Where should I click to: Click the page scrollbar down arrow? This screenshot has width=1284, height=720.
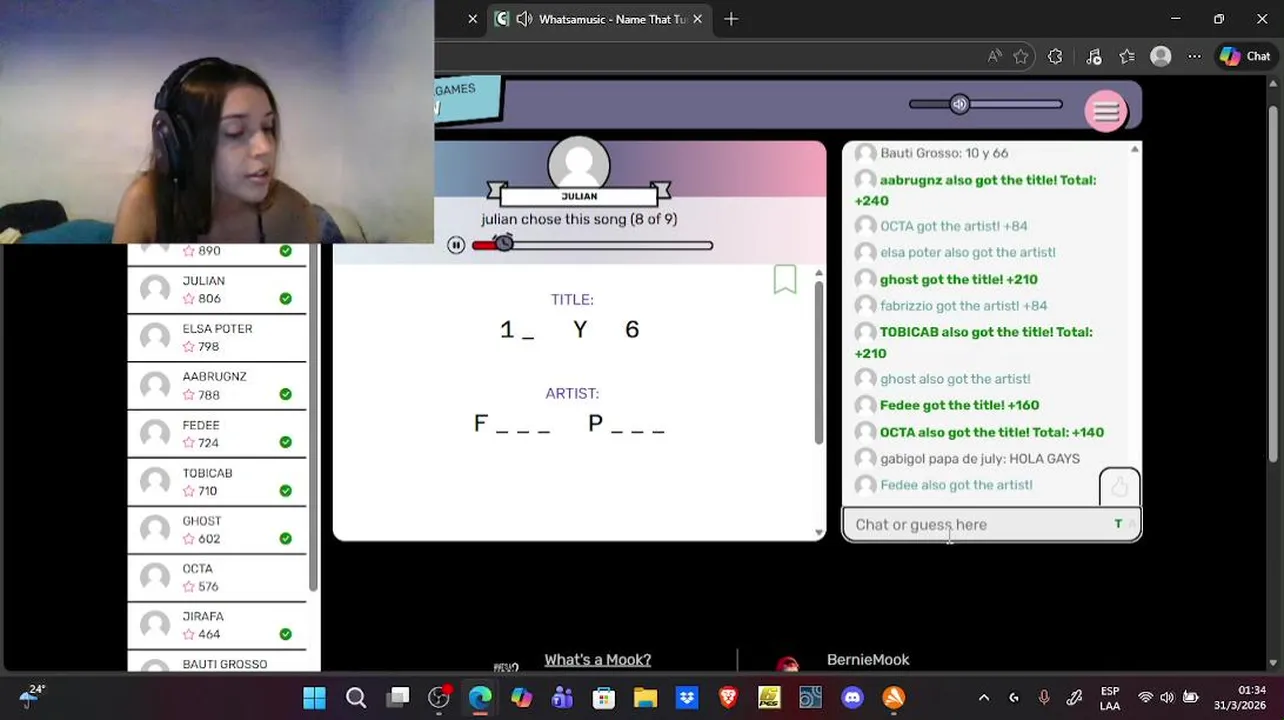tap(1274, 662)
